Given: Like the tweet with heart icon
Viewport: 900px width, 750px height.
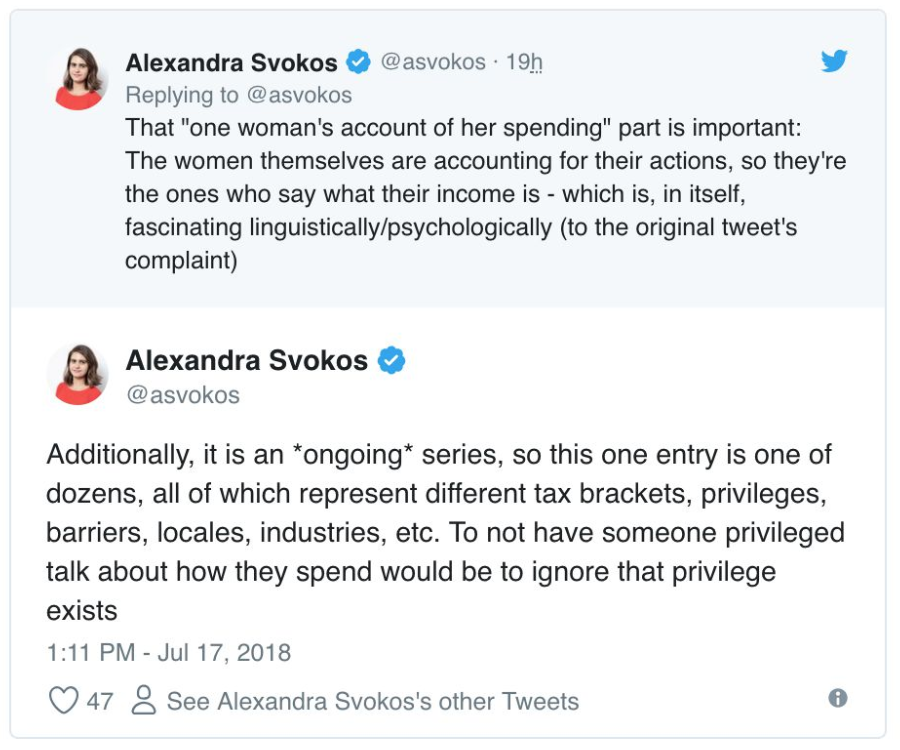Looking at the screenshot, I should pyautogui.click(x=63, y=701).
